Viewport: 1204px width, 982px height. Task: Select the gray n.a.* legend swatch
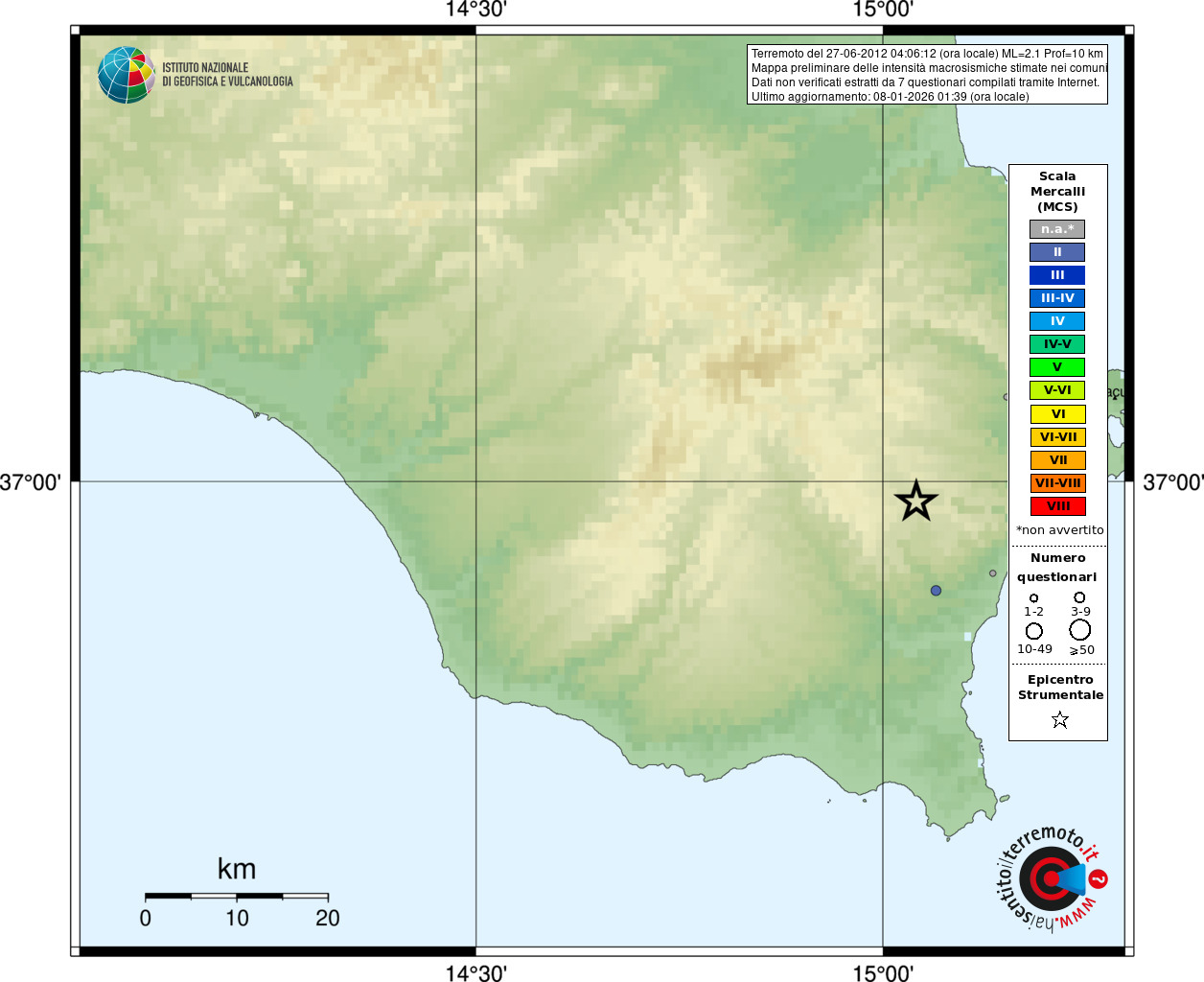pos(1057,229)
